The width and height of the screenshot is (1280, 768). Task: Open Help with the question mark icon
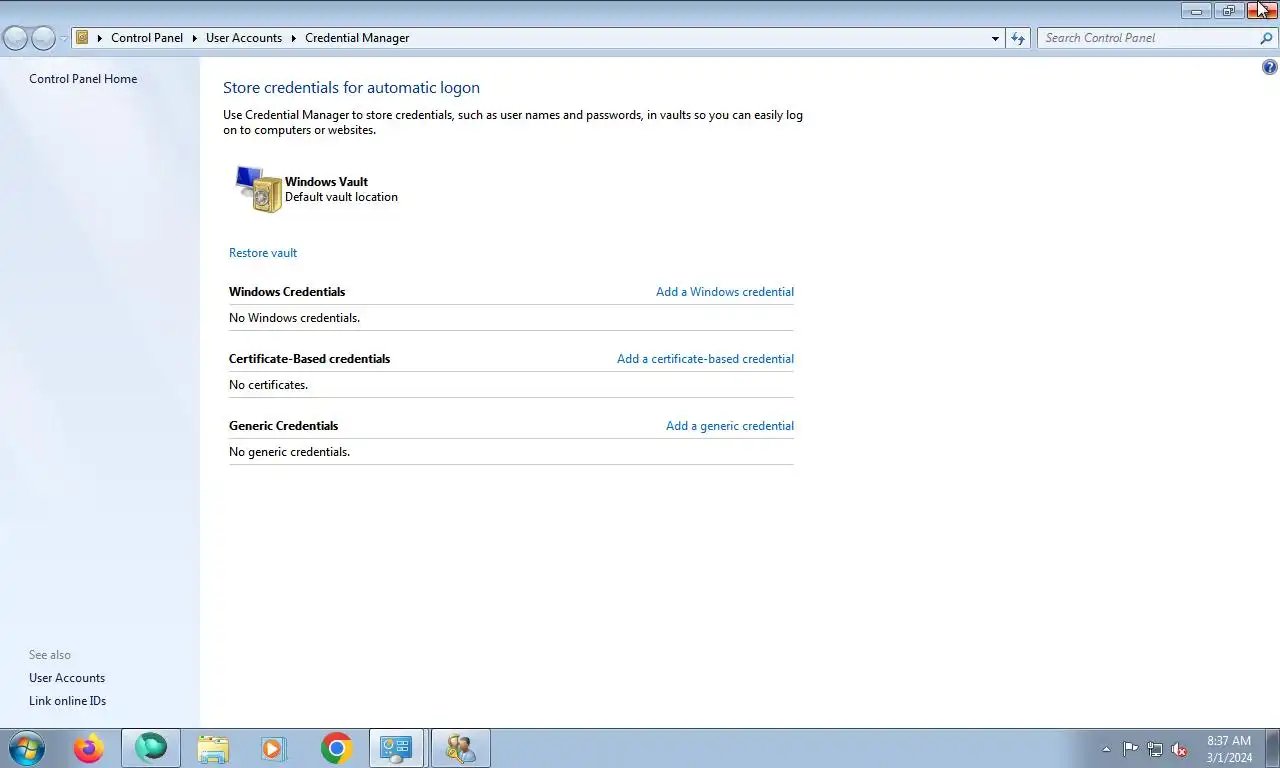(1269, 68)
